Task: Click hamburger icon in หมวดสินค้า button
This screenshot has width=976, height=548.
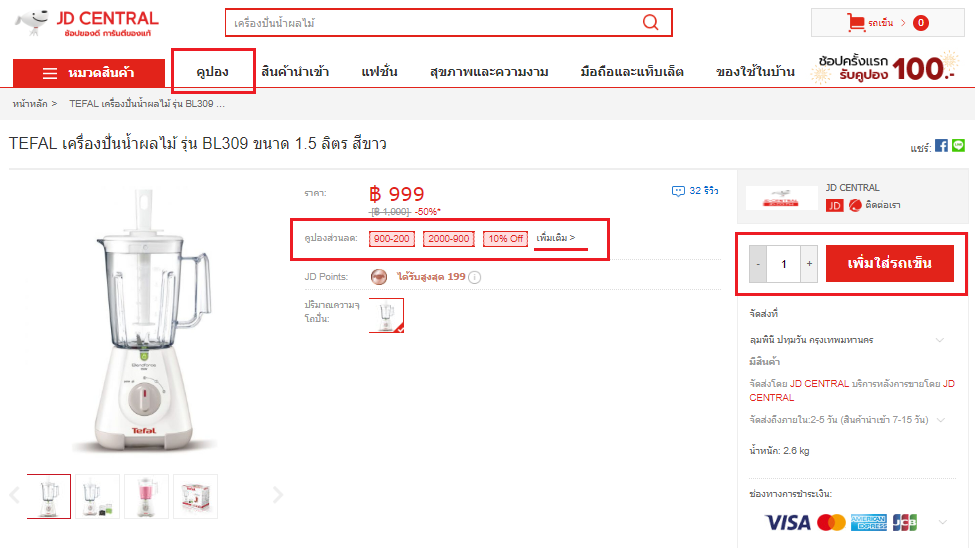Action: [50, 73]
